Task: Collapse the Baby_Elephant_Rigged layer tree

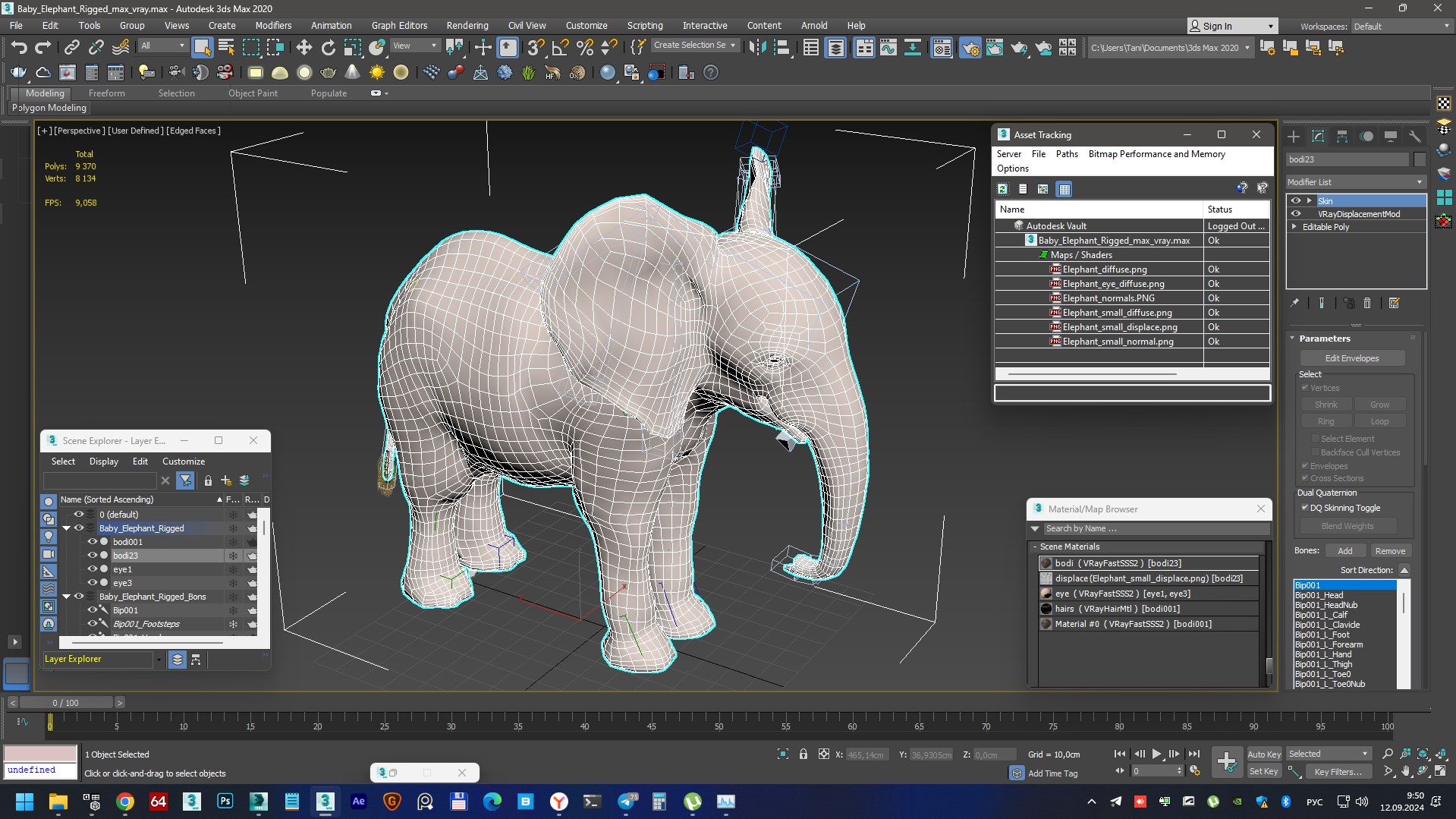Action: tap(66, 528)
